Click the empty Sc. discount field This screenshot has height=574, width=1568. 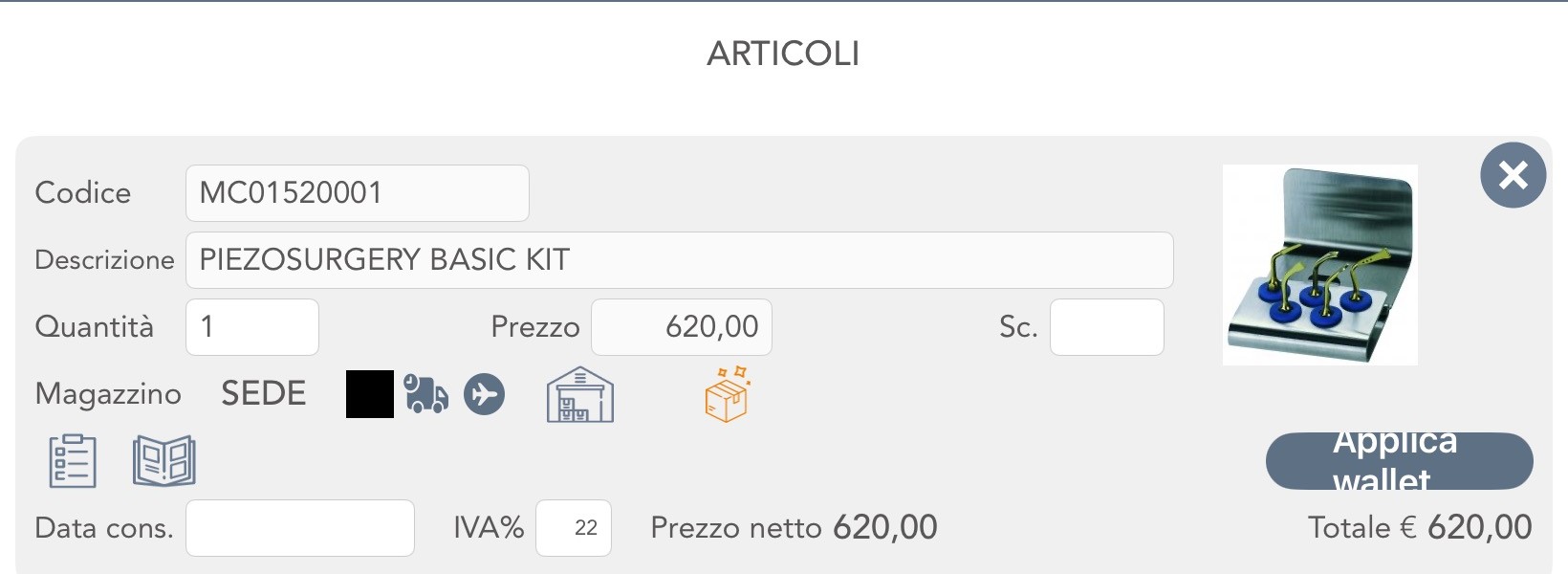[x=1106, y=327]
